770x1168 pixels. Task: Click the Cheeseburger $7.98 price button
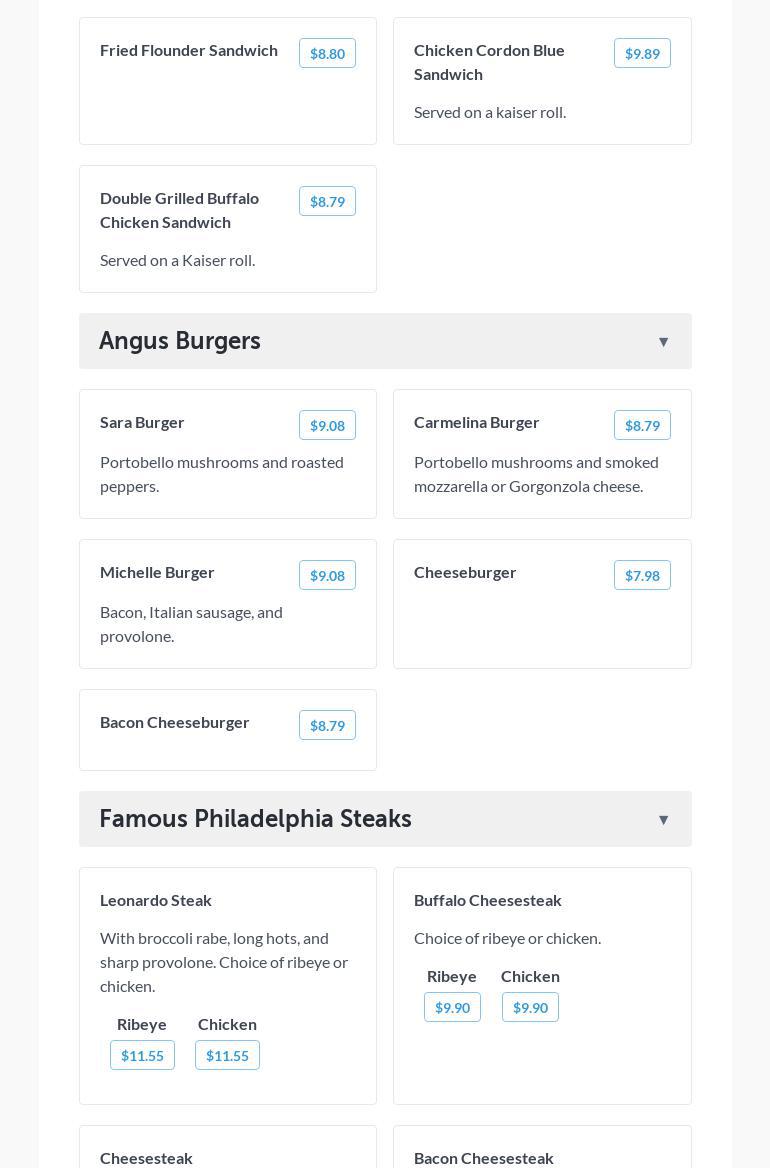(642, 576)
